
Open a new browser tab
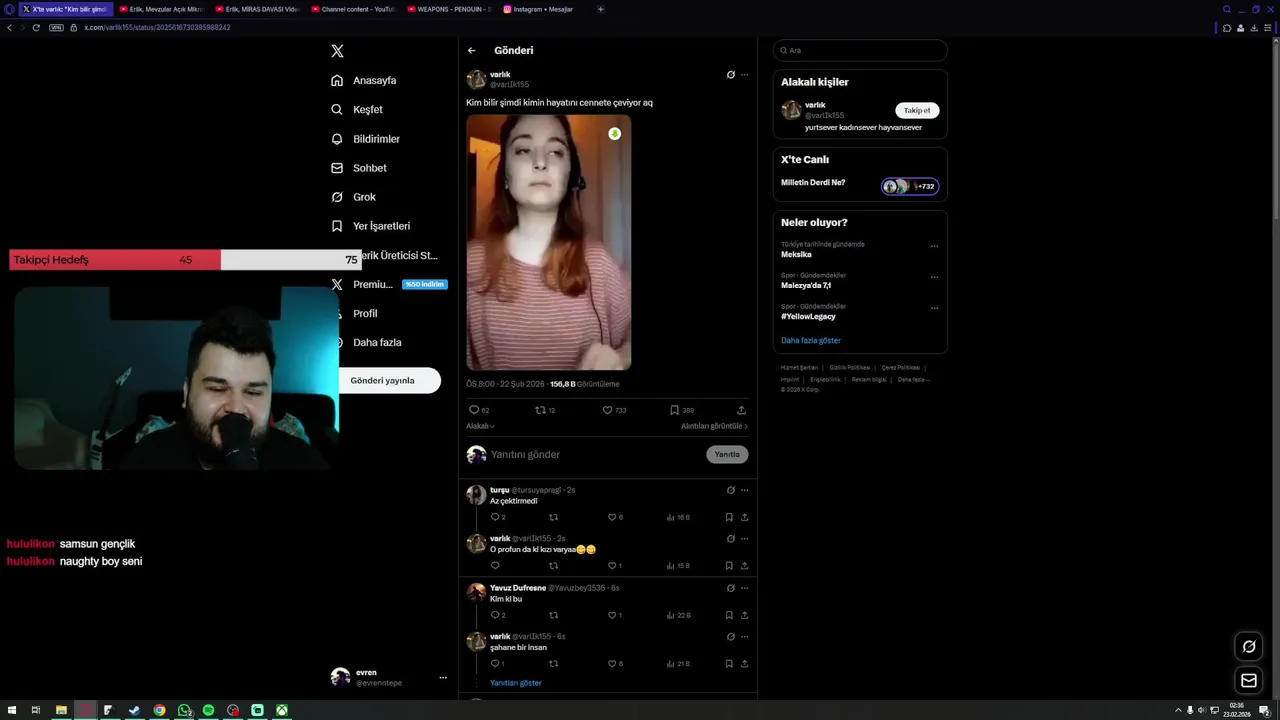click(x=600, y=9)
